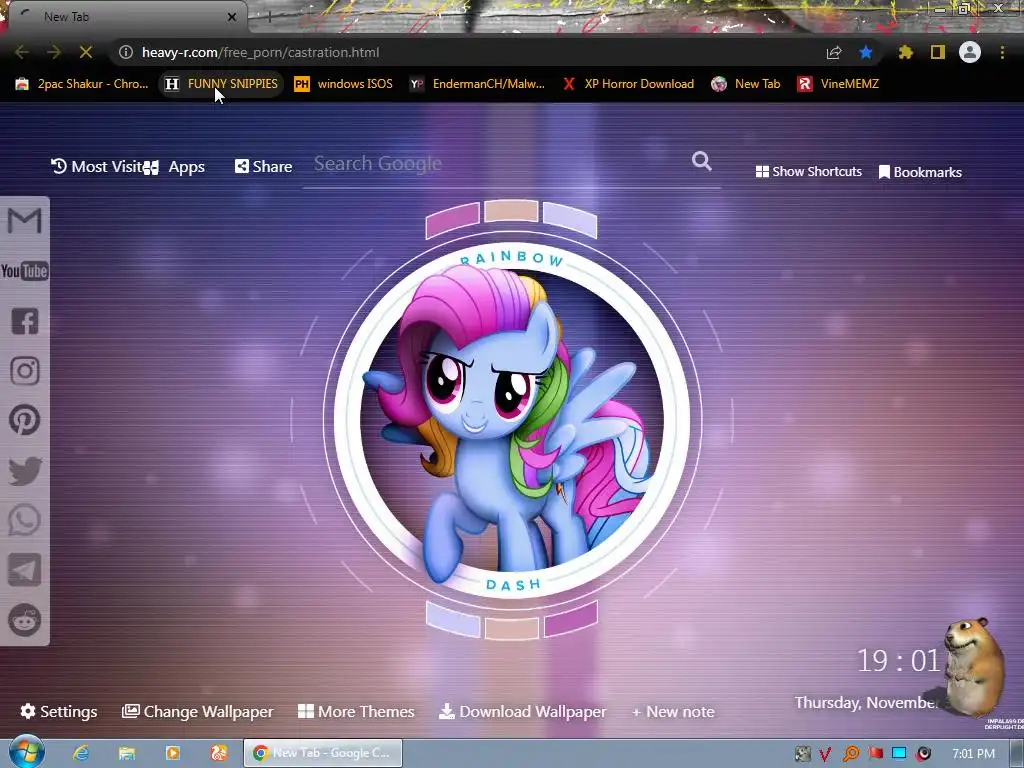Viewport: 1024px width, 768px height.
Task: Open Most Visited list
Action: click(x=97, y=167)
